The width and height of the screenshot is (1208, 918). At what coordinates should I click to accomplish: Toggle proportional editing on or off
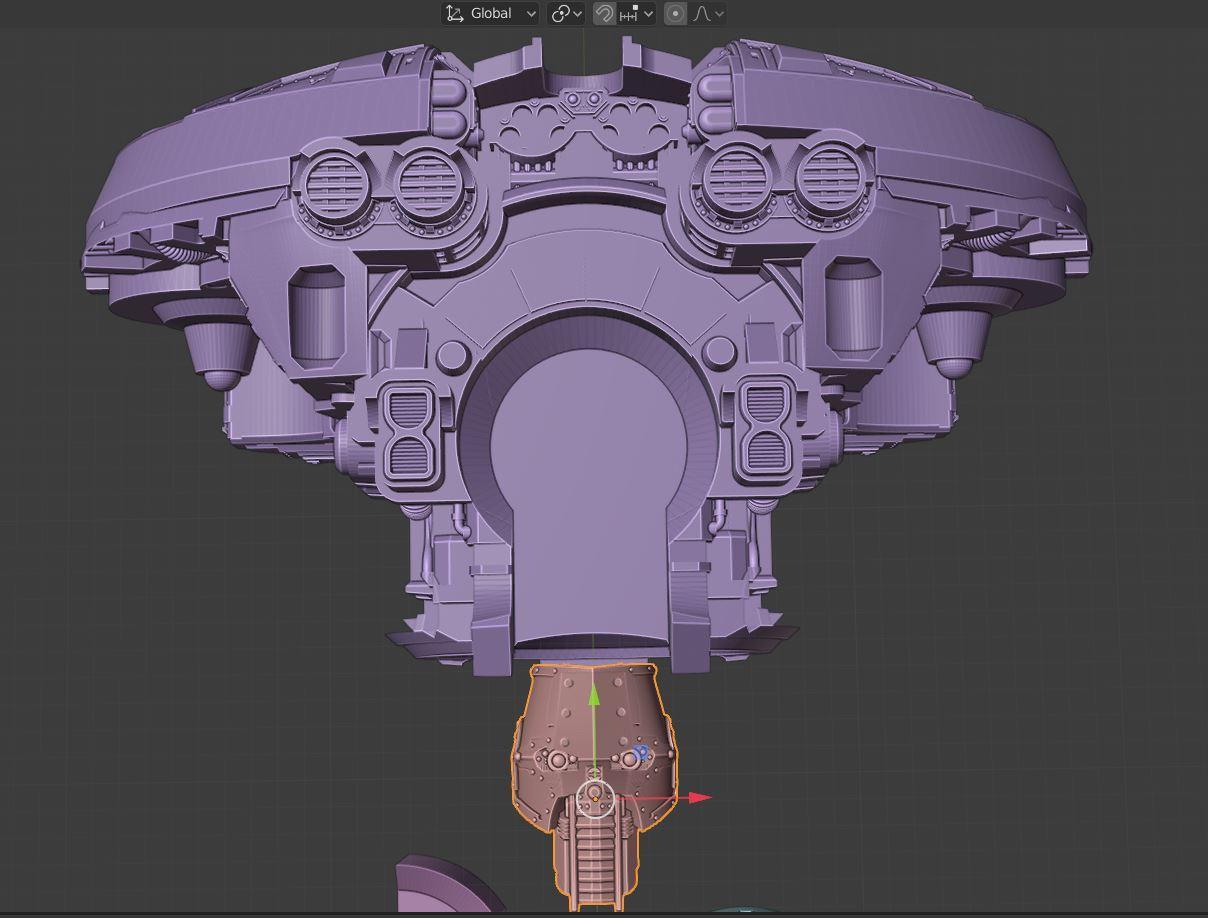click(x=676, y=14)
